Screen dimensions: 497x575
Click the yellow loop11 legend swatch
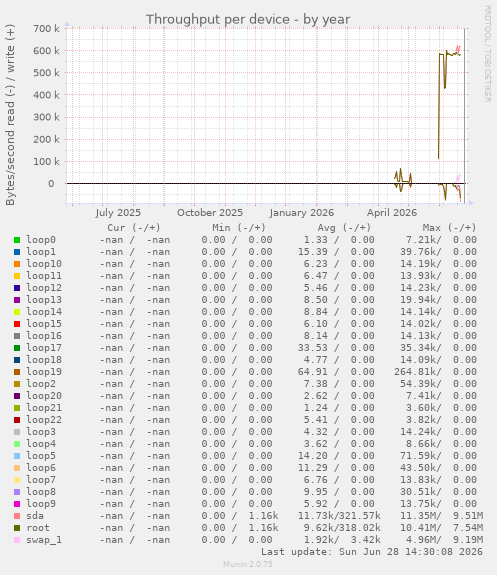tap(17, 276)
